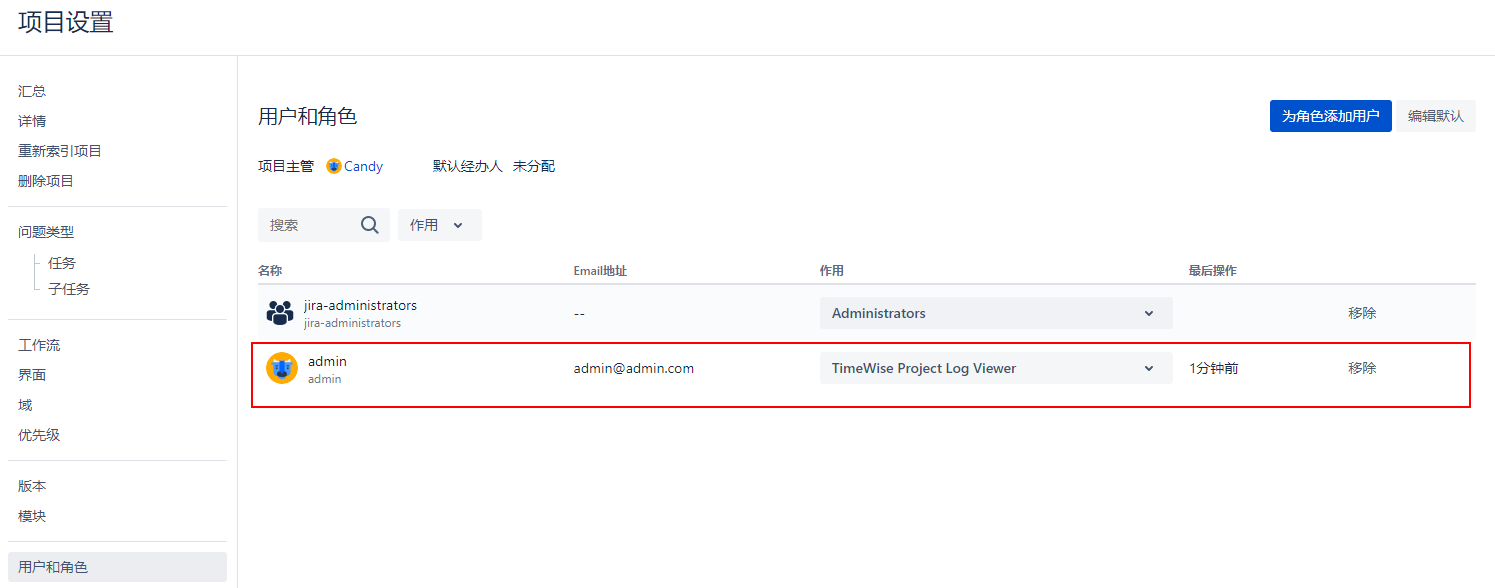Select 重新索引项目 in sidebar

(x=60, y=151)
